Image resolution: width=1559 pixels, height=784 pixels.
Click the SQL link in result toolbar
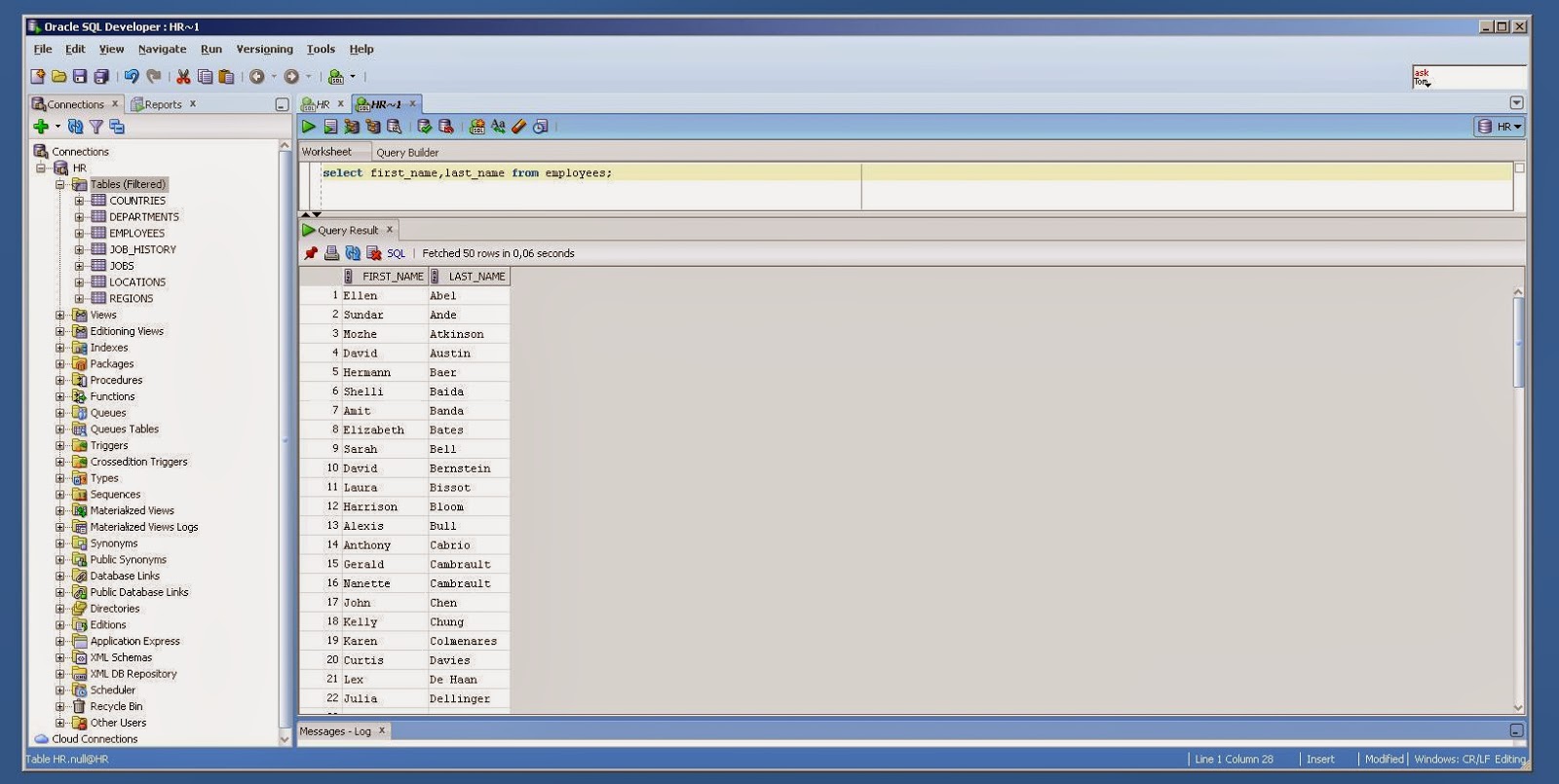[x=396, y=253]
